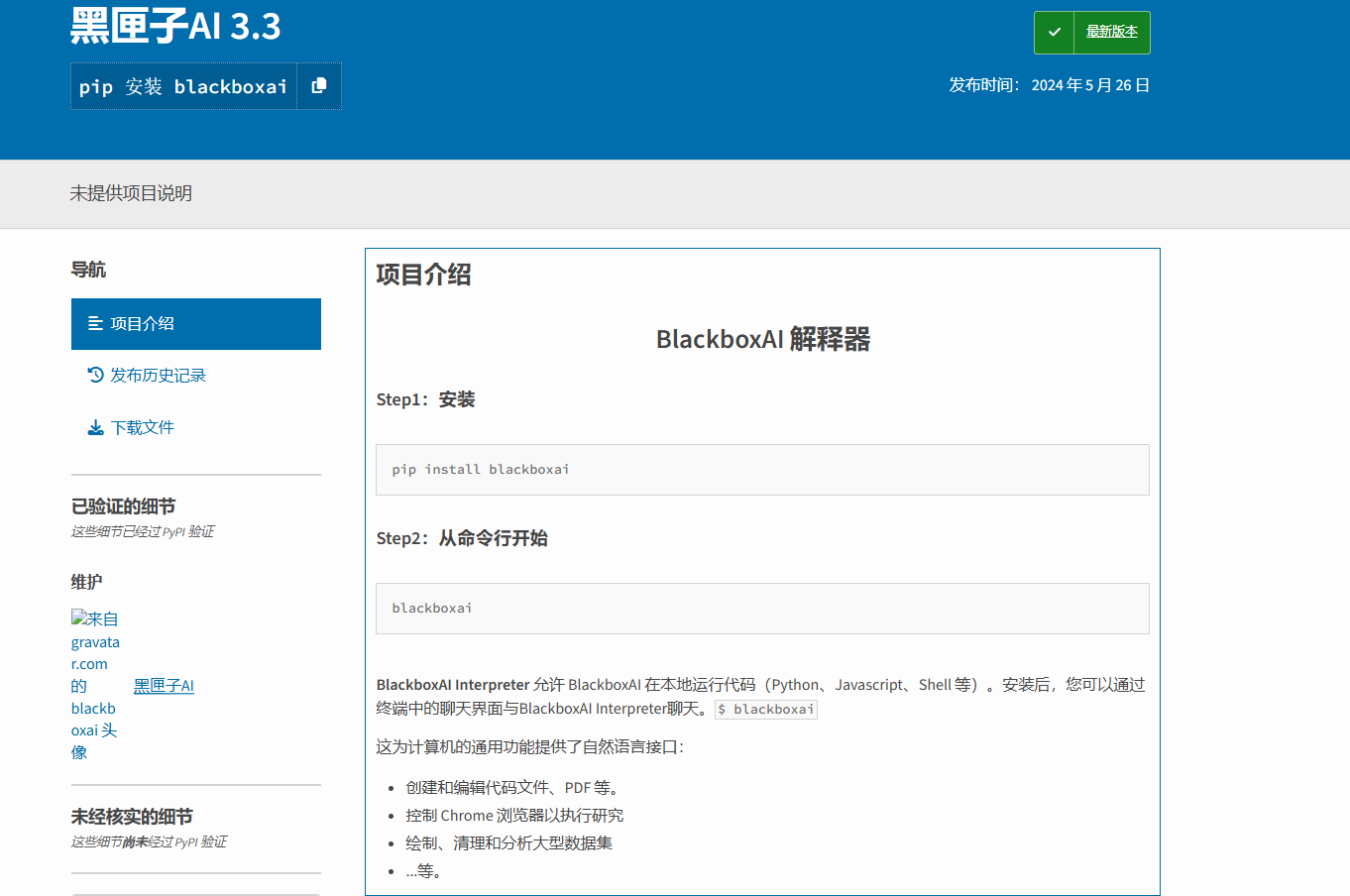1350x896 pixels.
Task: Click the gravatar avatar image of maintainer
Action: 95,684
